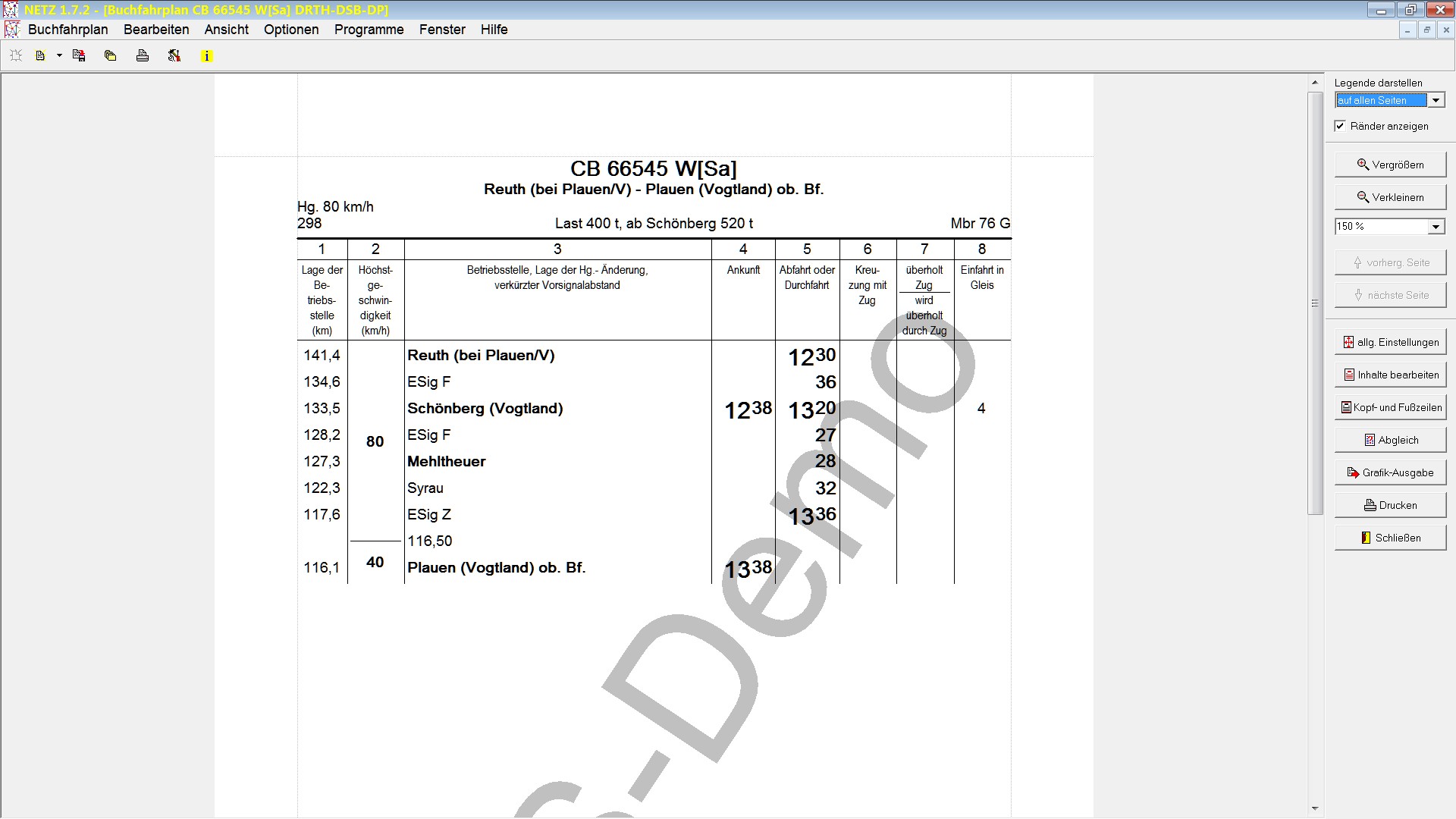Screen dimensions: 1456x819
Task: Toggle the Ränder anzeigen checkbox
Action: click(1340, 126)
